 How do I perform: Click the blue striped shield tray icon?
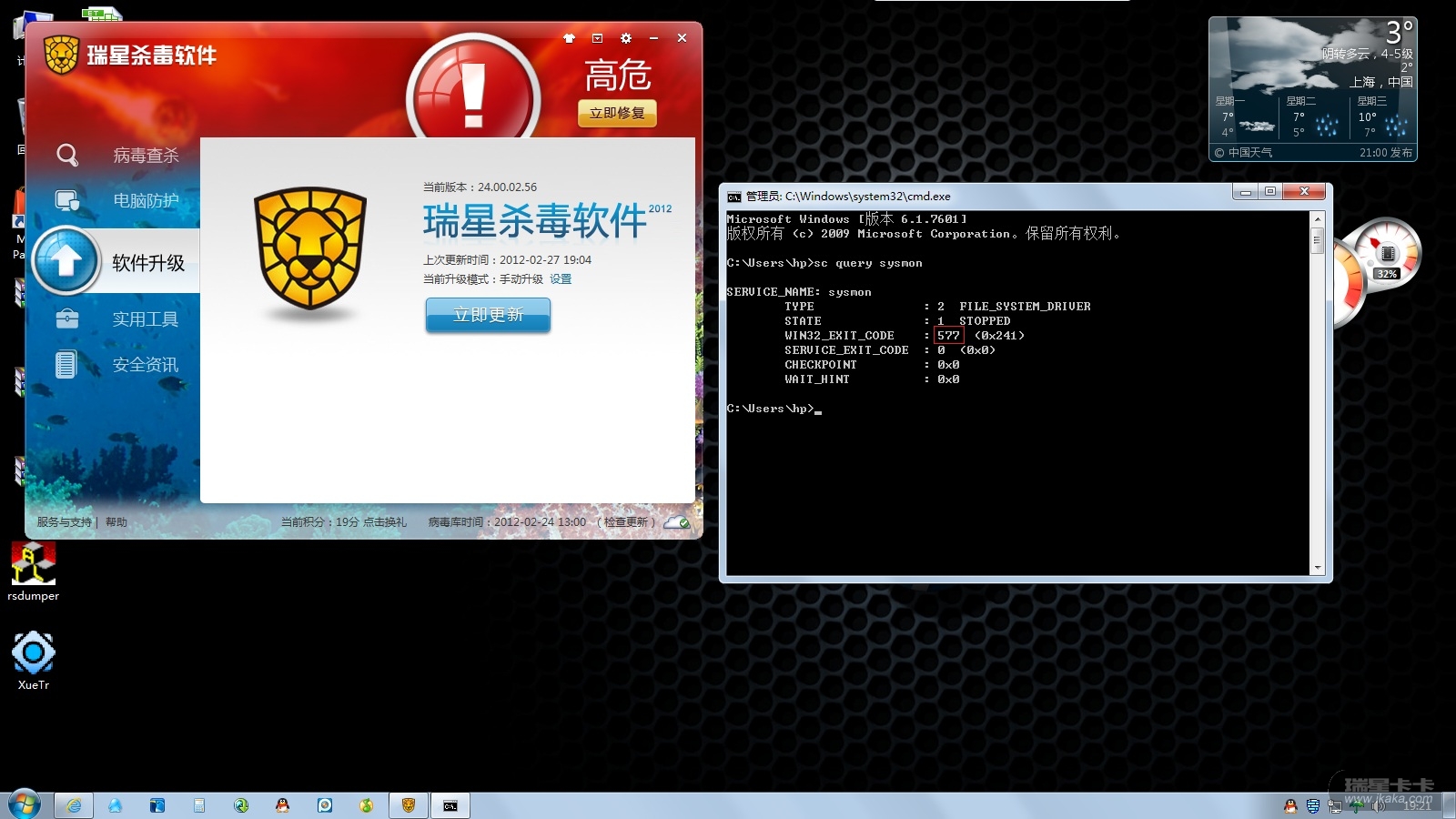1312,805
